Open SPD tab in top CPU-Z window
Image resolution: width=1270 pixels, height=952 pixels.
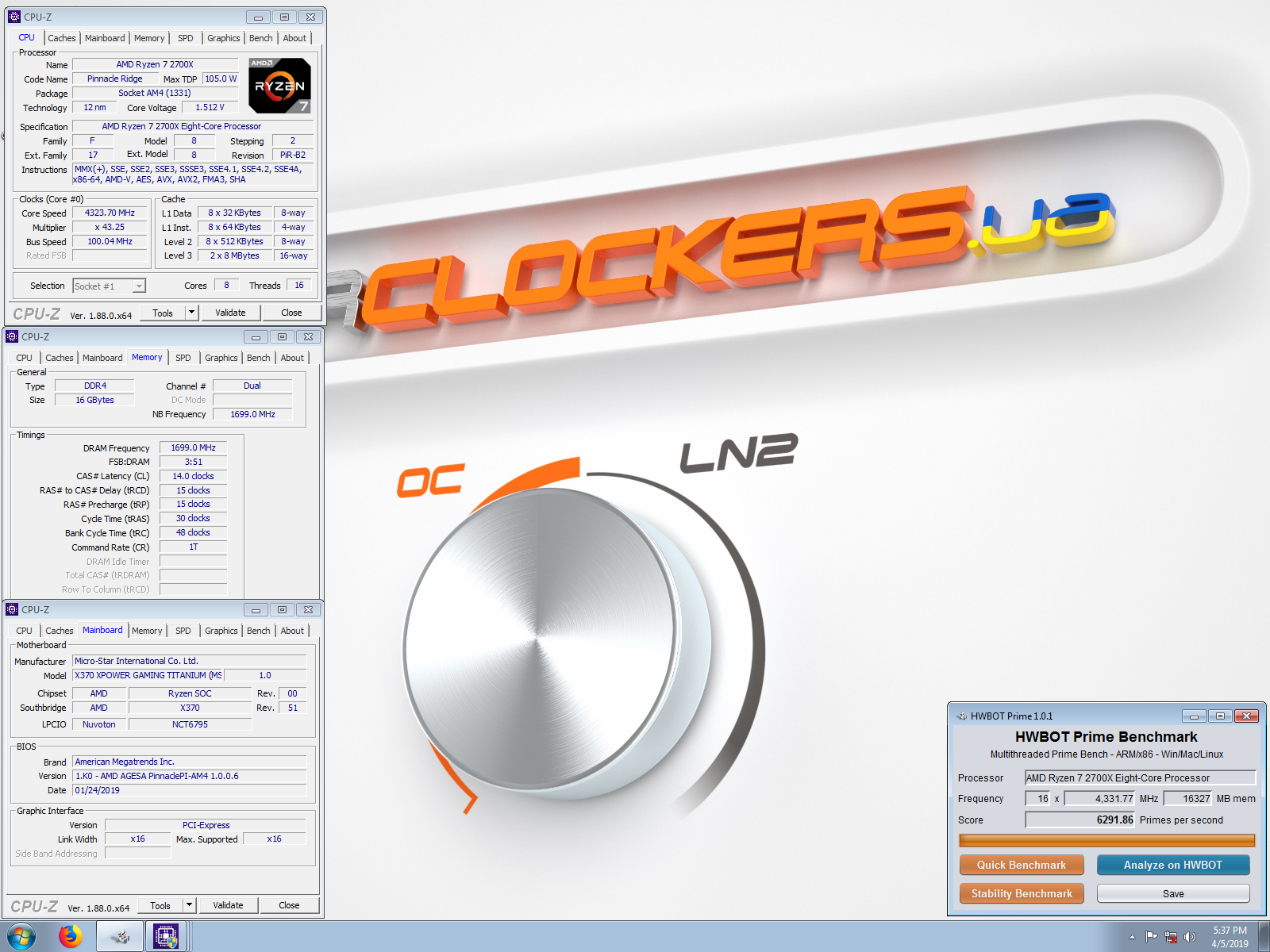[186, 38]
